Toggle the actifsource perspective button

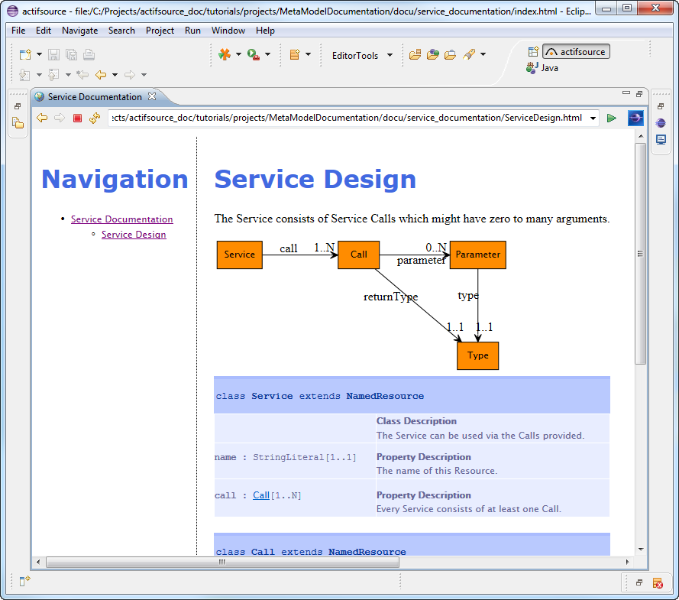(x=575, y=52)
